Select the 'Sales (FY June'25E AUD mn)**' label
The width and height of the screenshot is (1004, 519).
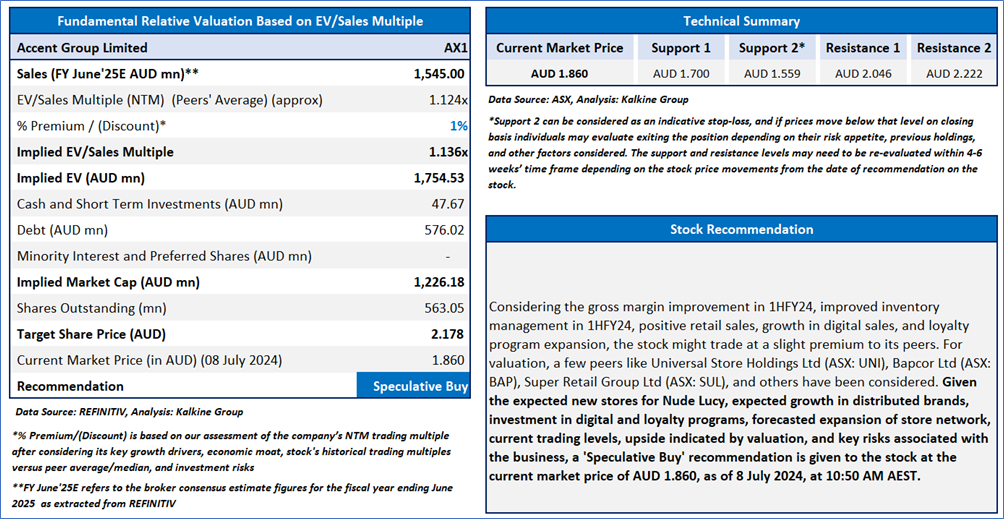coord(108,74)
